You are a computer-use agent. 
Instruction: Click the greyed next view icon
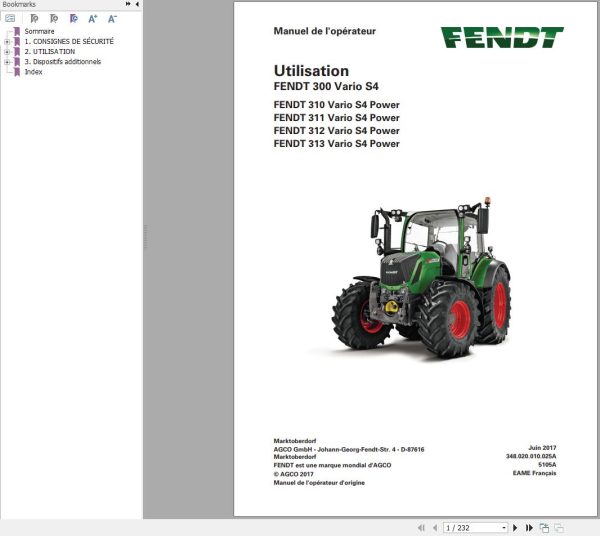(x=559, y=528)
